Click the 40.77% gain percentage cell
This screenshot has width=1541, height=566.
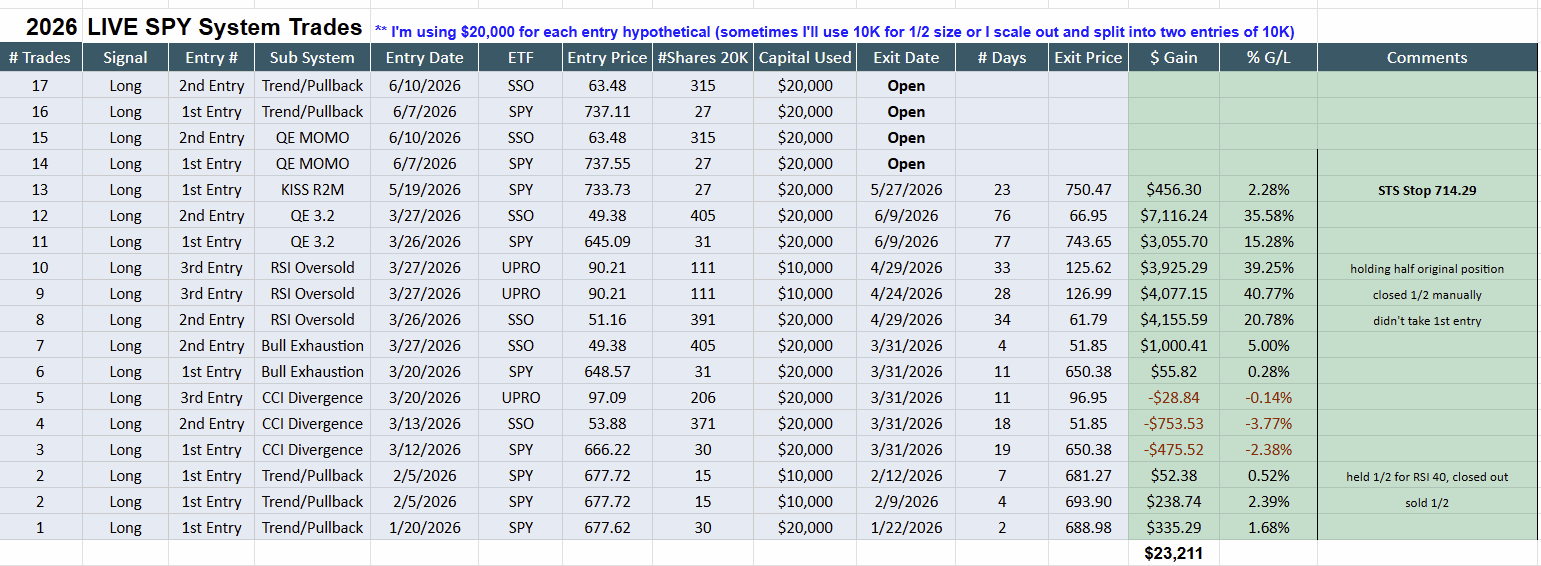(1268, 294)
